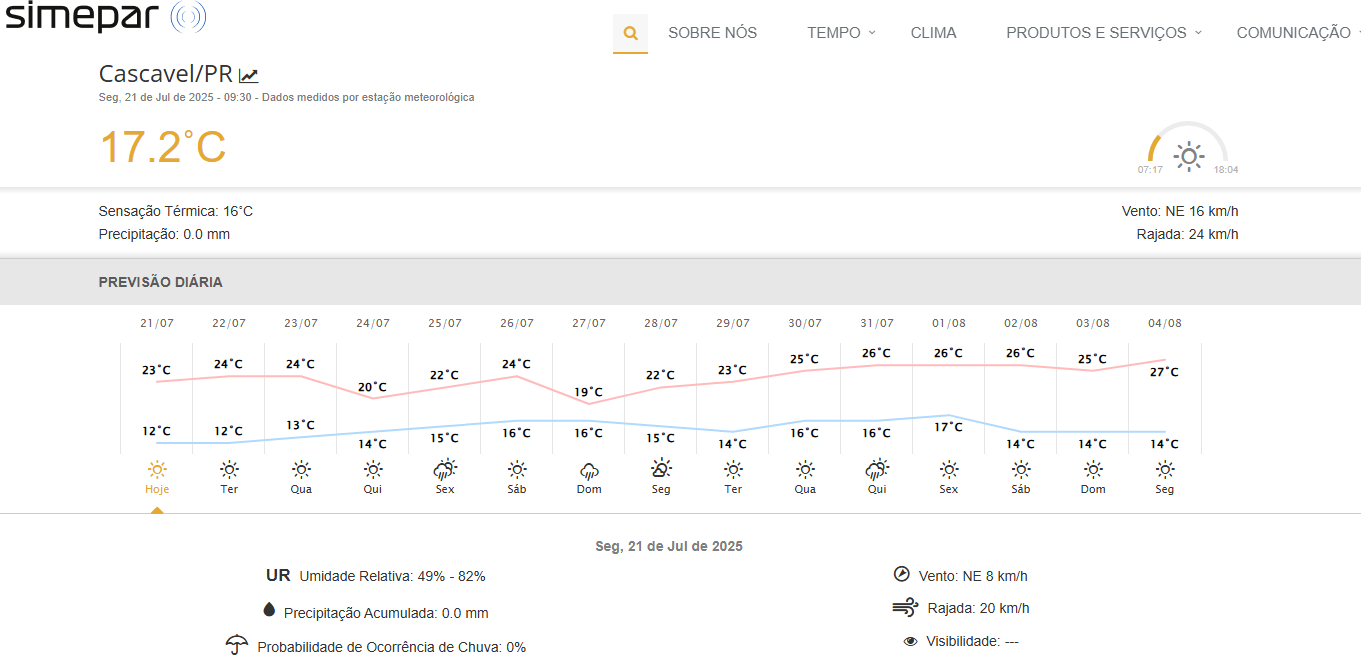Image resolution: width=1361 pixels, height=662 pixels.
Task: Select the Hoje sunny forecast icon
Action: pos(157,469)
